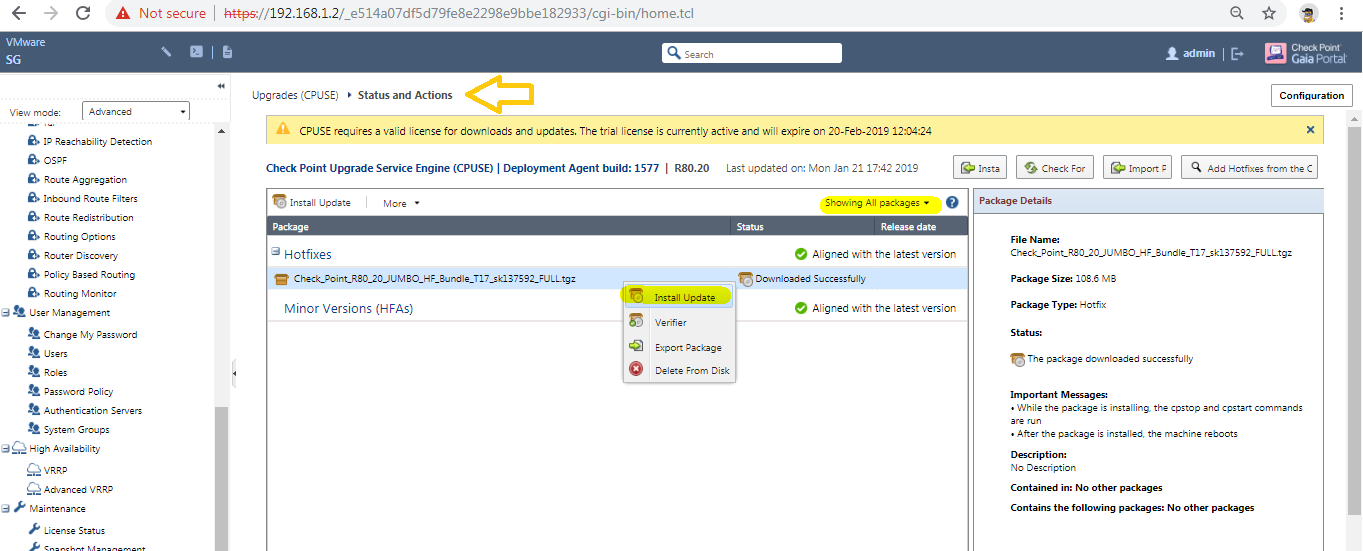Open Users in navigation tree
Screen dimensions: 1363x551
[56, 354]
